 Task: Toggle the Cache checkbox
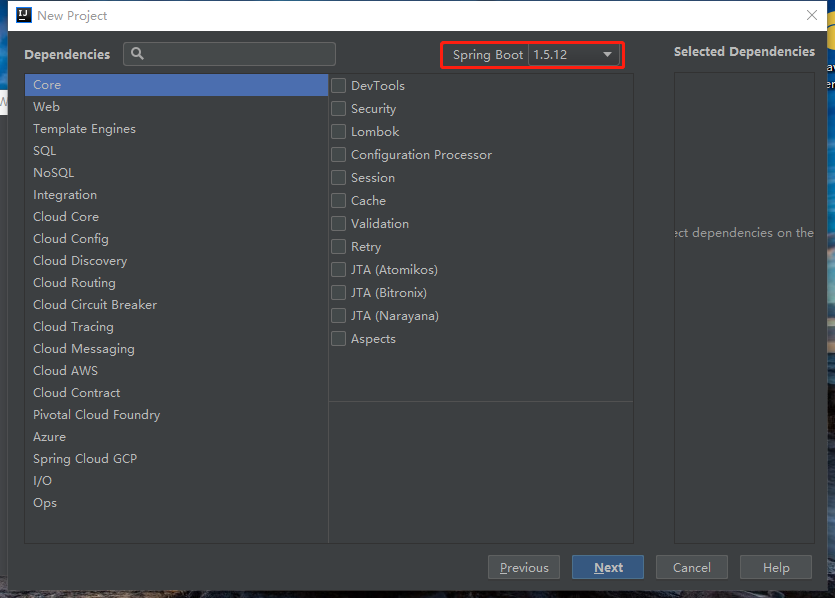(339, 201)
